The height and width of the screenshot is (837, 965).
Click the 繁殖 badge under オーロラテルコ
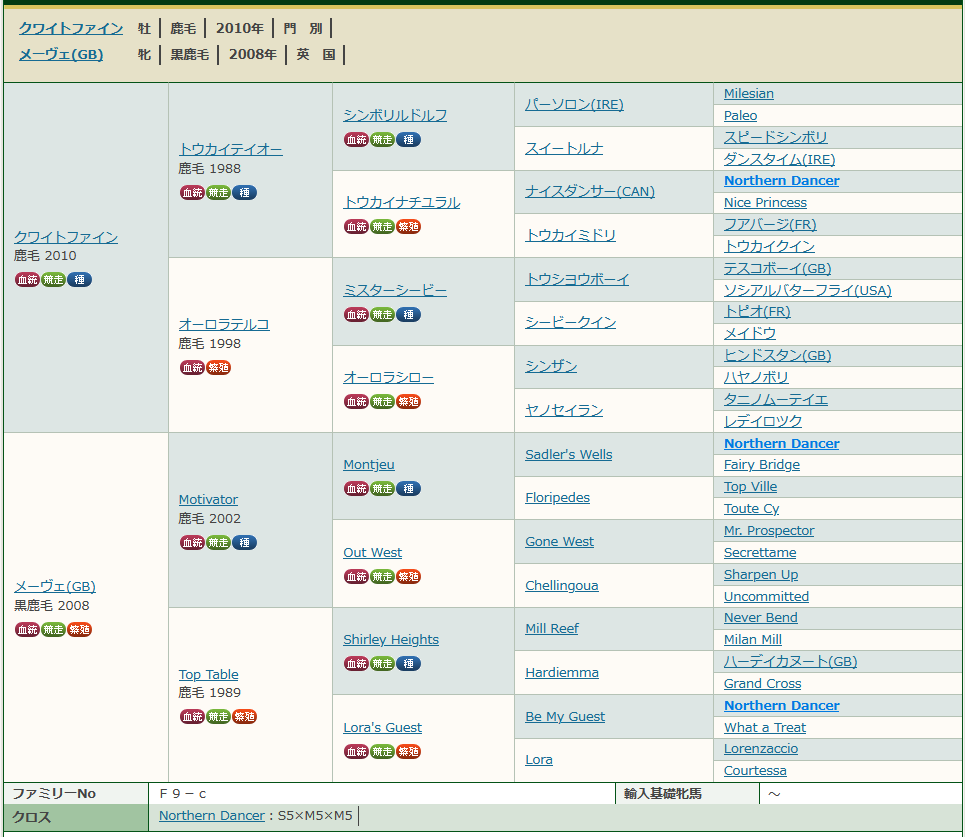218,368
